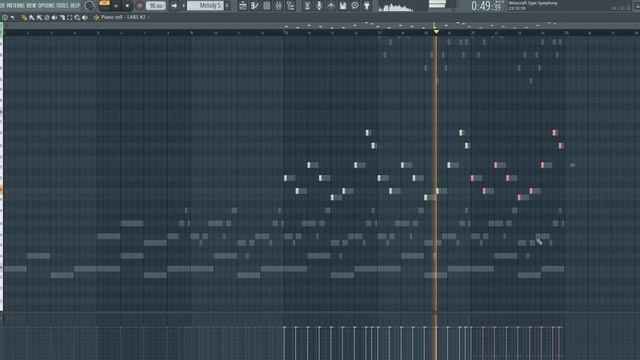Click the speech bubble icon
The height and width of the screenshot is (360, 640).
355,6
